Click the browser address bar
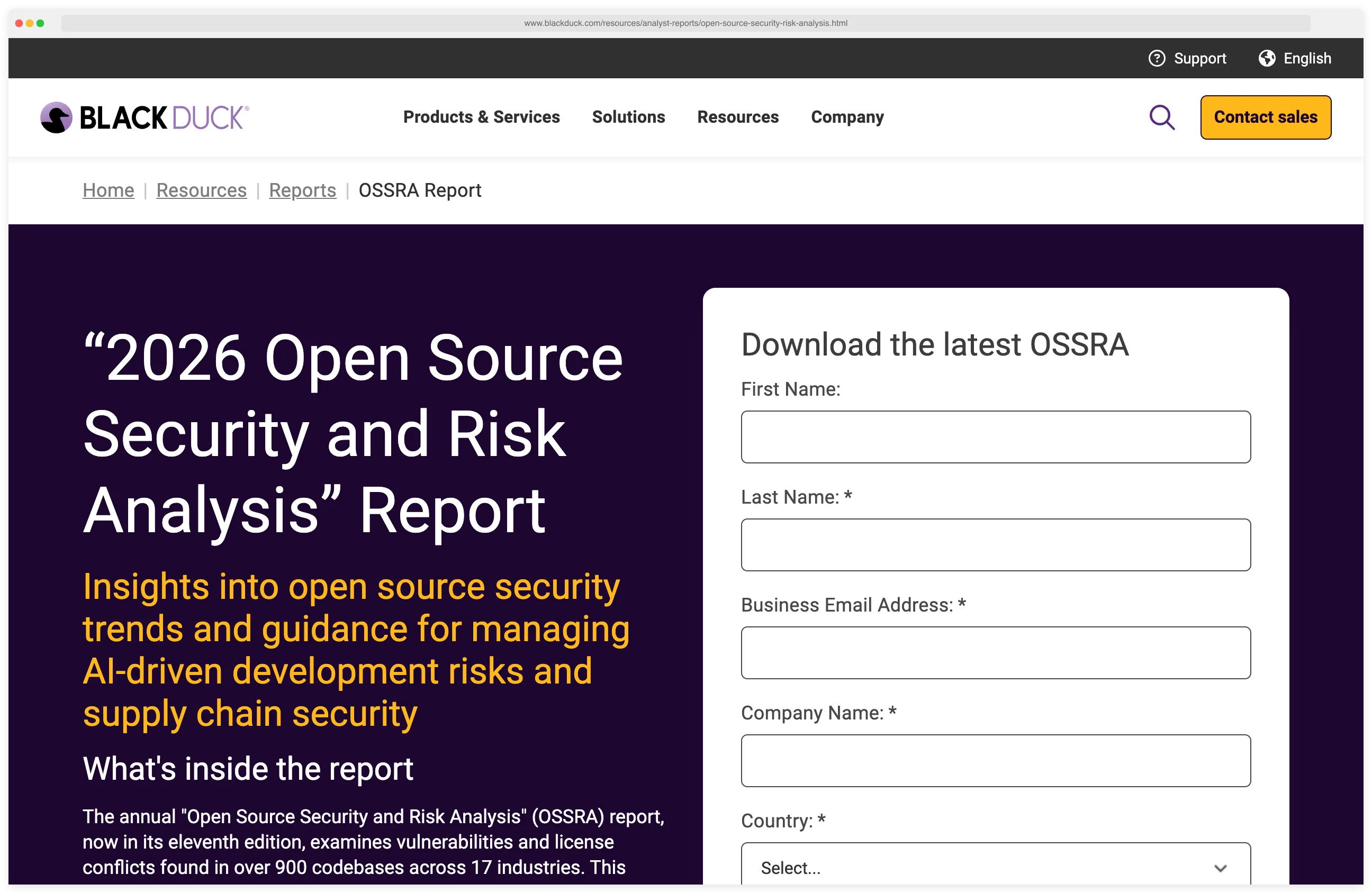The image size is (1372, 893). (686, 23)
